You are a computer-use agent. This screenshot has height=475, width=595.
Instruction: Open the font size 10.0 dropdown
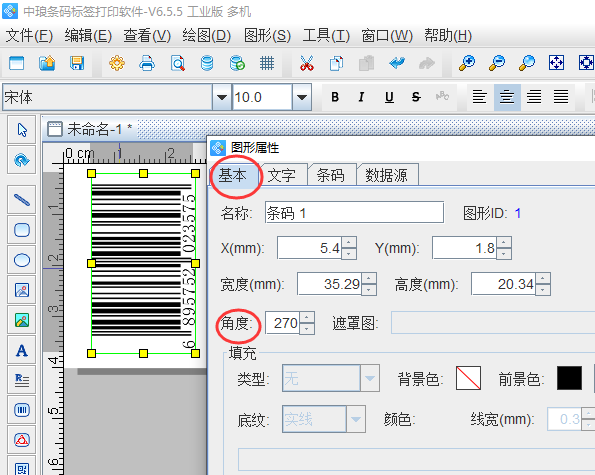302,98
